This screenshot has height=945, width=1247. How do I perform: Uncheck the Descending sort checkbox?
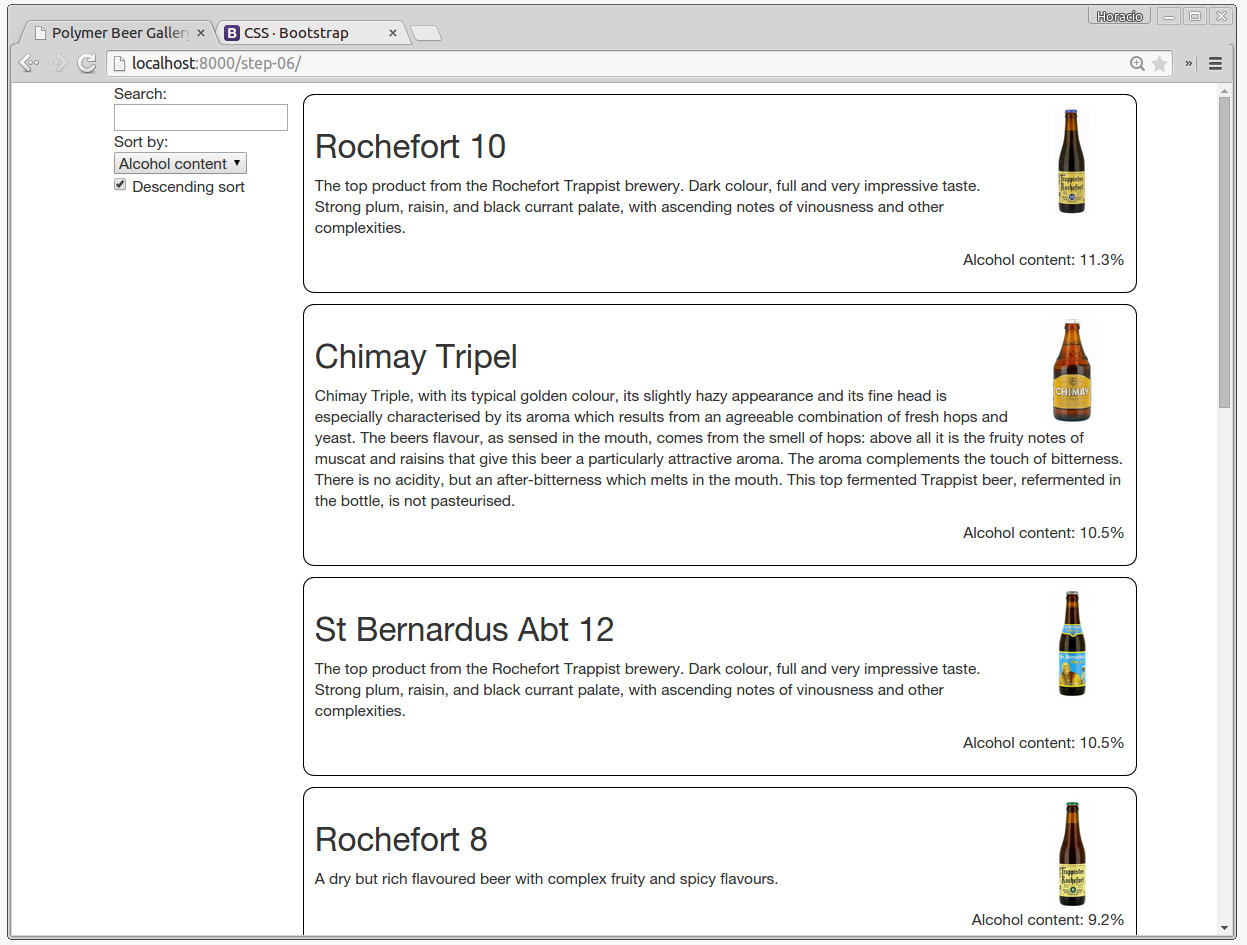click(120, 185)
